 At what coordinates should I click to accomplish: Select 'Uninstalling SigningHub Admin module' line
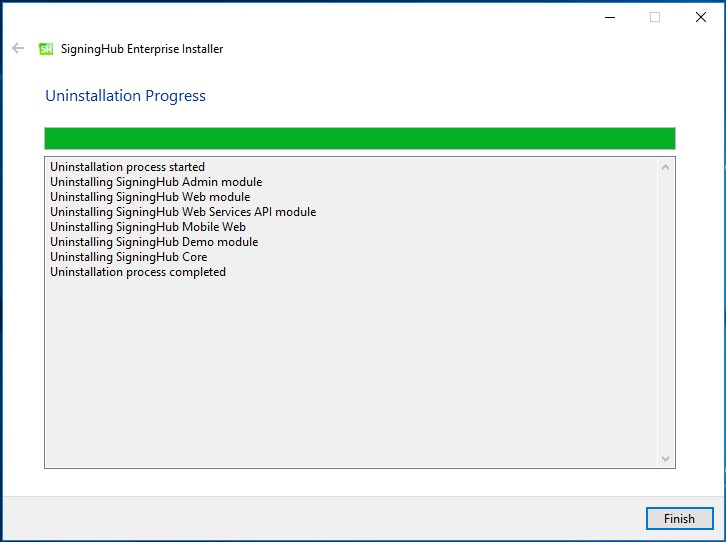tap(156, 182)
